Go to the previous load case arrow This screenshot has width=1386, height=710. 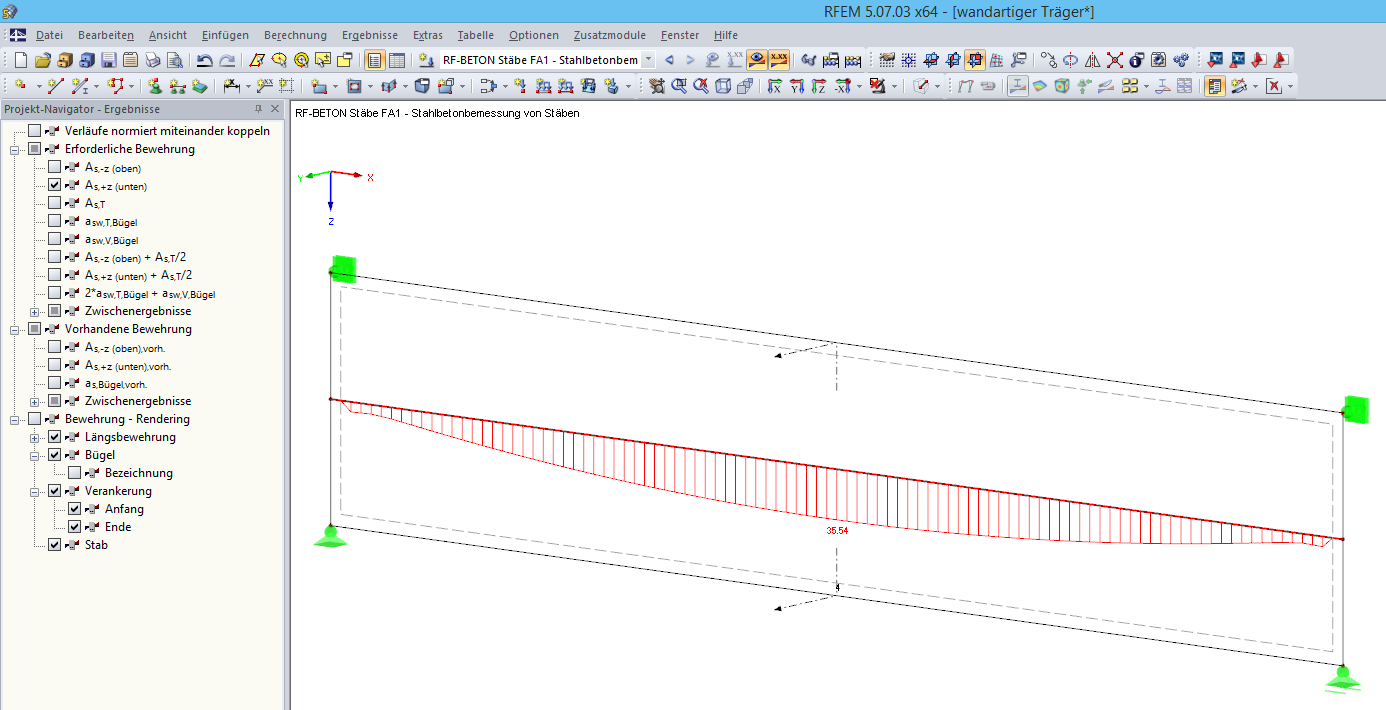pos(669,60)
